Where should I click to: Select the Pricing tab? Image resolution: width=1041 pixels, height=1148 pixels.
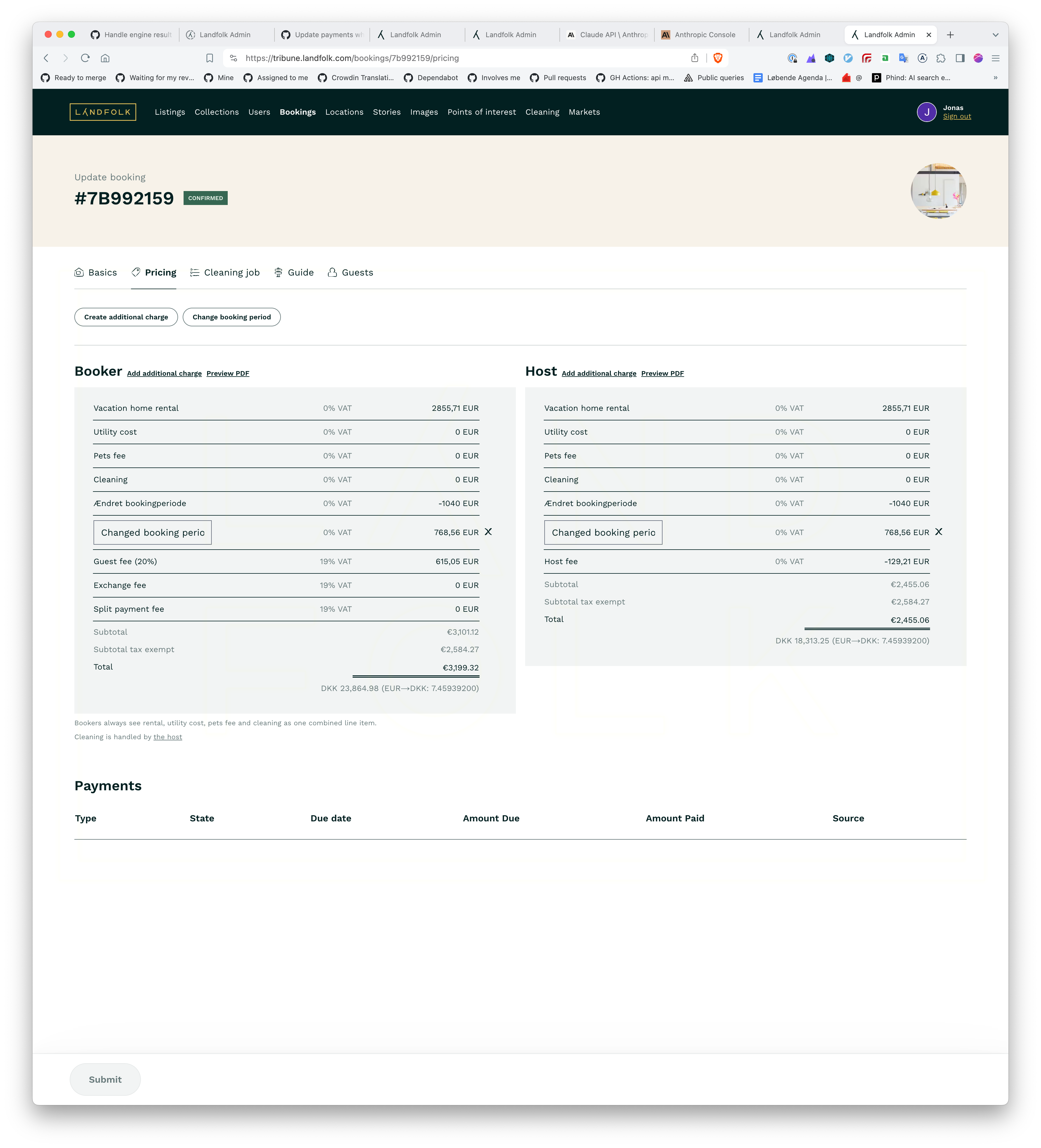(154, 273)
